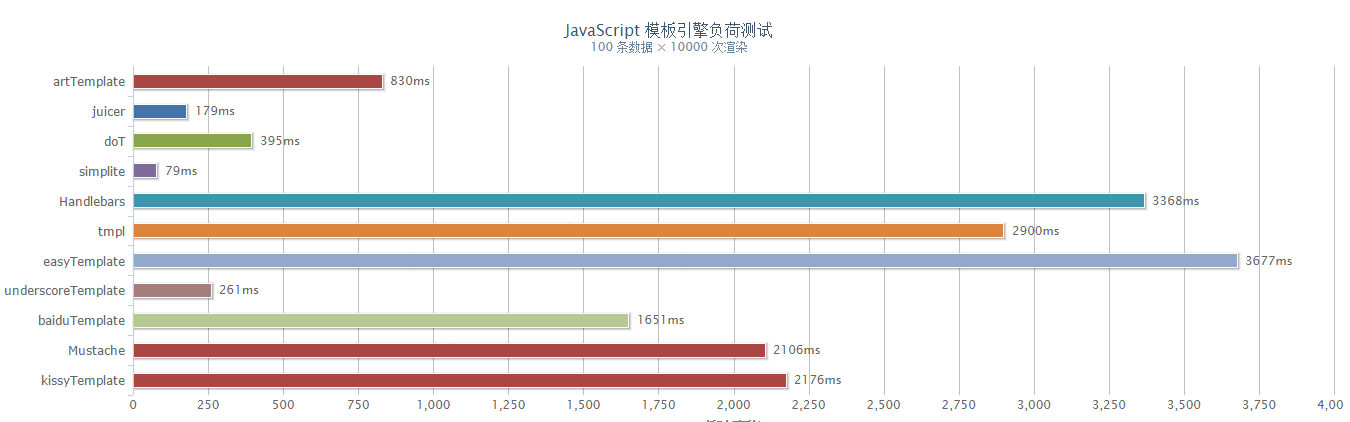The image size is (1350, 422).
Task: Select the Mustache bar
Action: coord(448,351)
